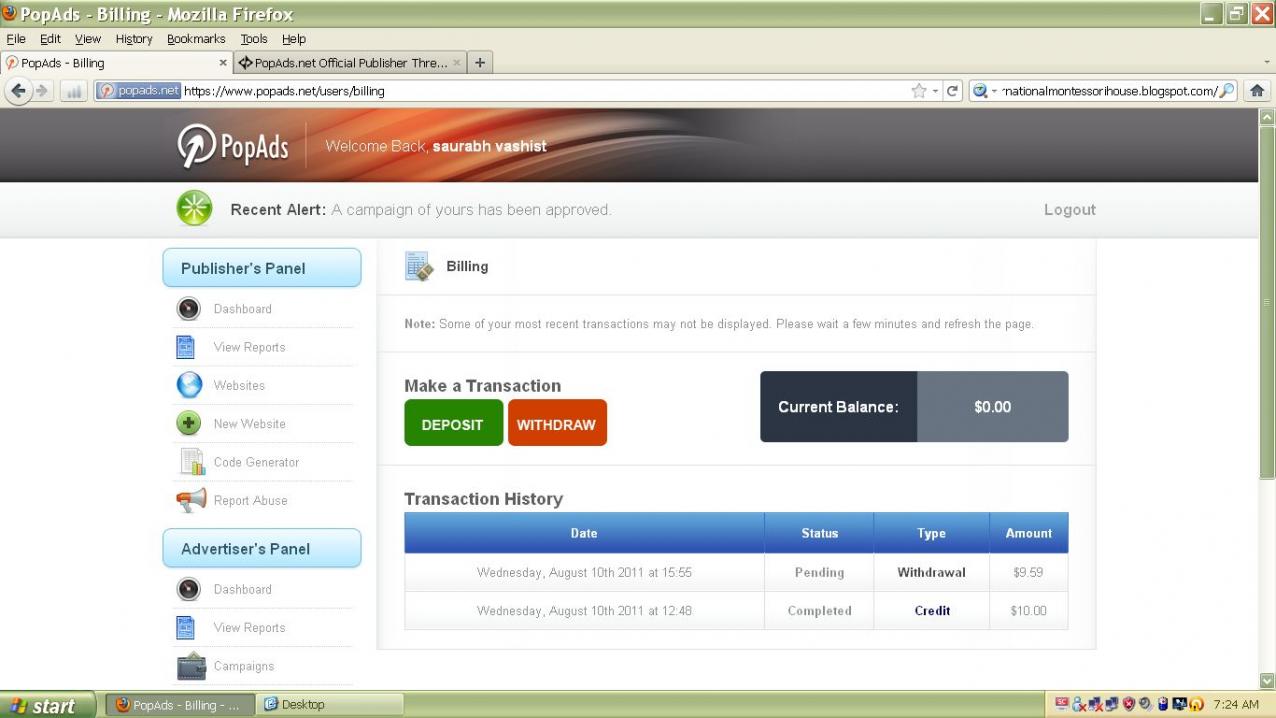1276x718 pixels.
Task: Click the Logout link
Action: click(x=1070, y=210)
